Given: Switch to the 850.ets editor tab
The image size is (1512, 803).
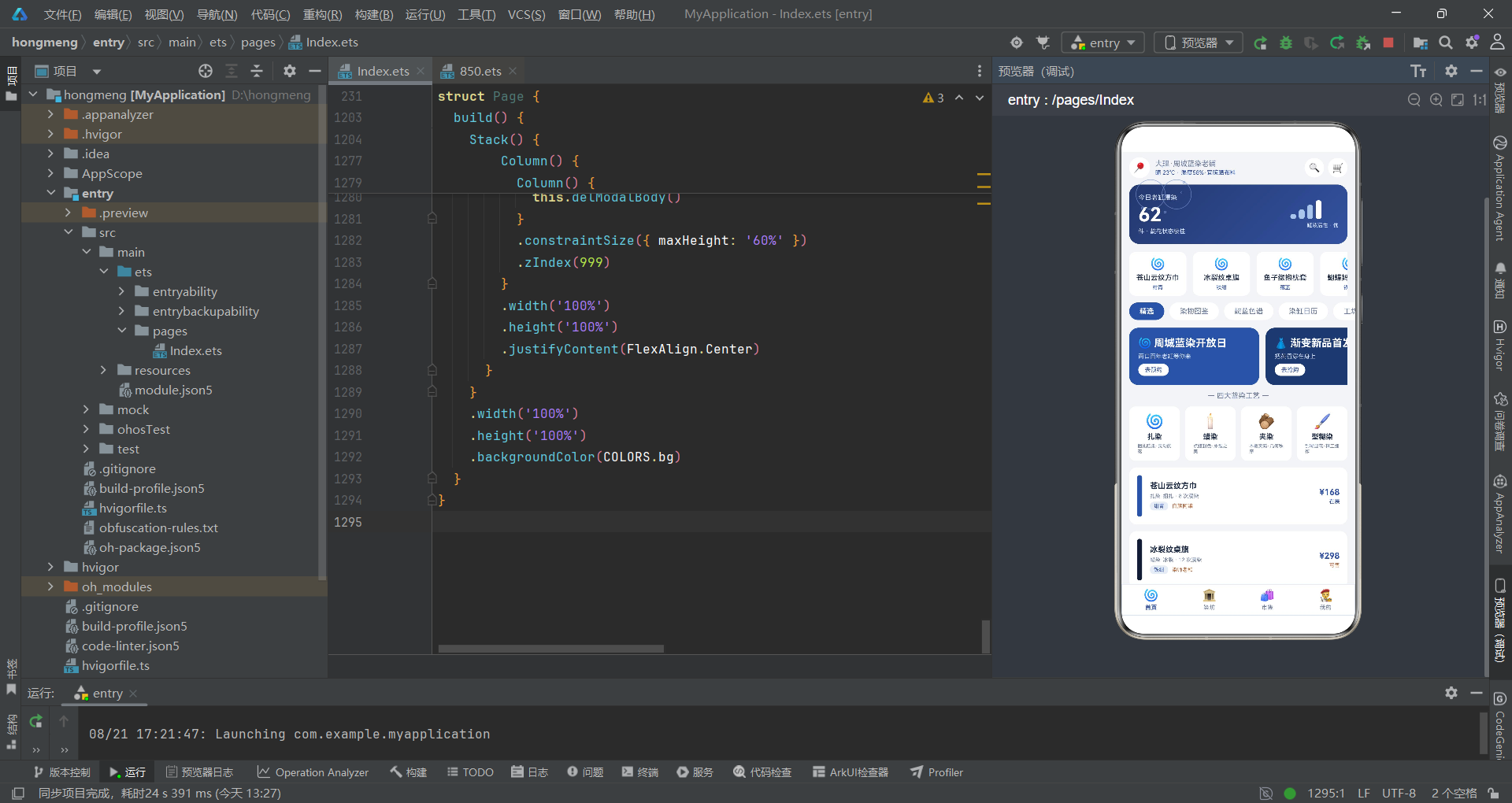Looking at the screenshot, I should pyautogui.click(x=480, y=72).
